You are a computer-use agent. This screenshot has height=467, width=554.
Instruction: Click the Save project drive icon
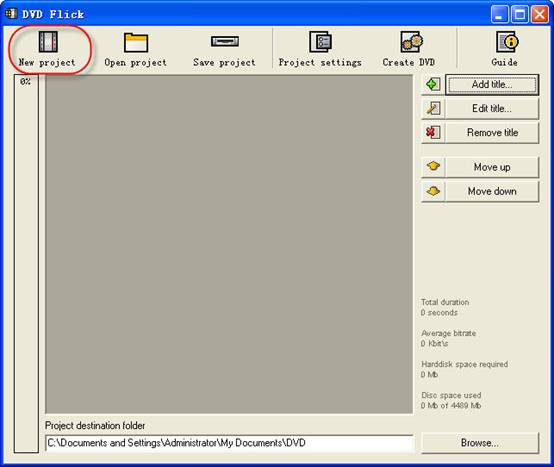tap(225, 41)
